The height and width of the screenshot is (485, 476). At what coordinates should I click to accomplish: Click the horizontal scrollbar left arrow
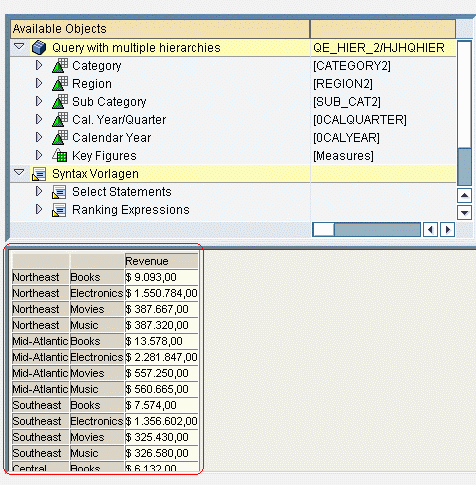tap(430, 230)
